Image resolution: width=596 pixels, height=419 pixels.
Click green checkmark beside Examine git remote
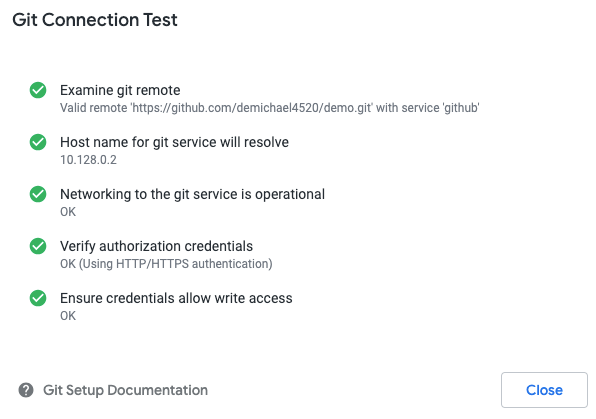pyautogui.click(x=38, y=90)
